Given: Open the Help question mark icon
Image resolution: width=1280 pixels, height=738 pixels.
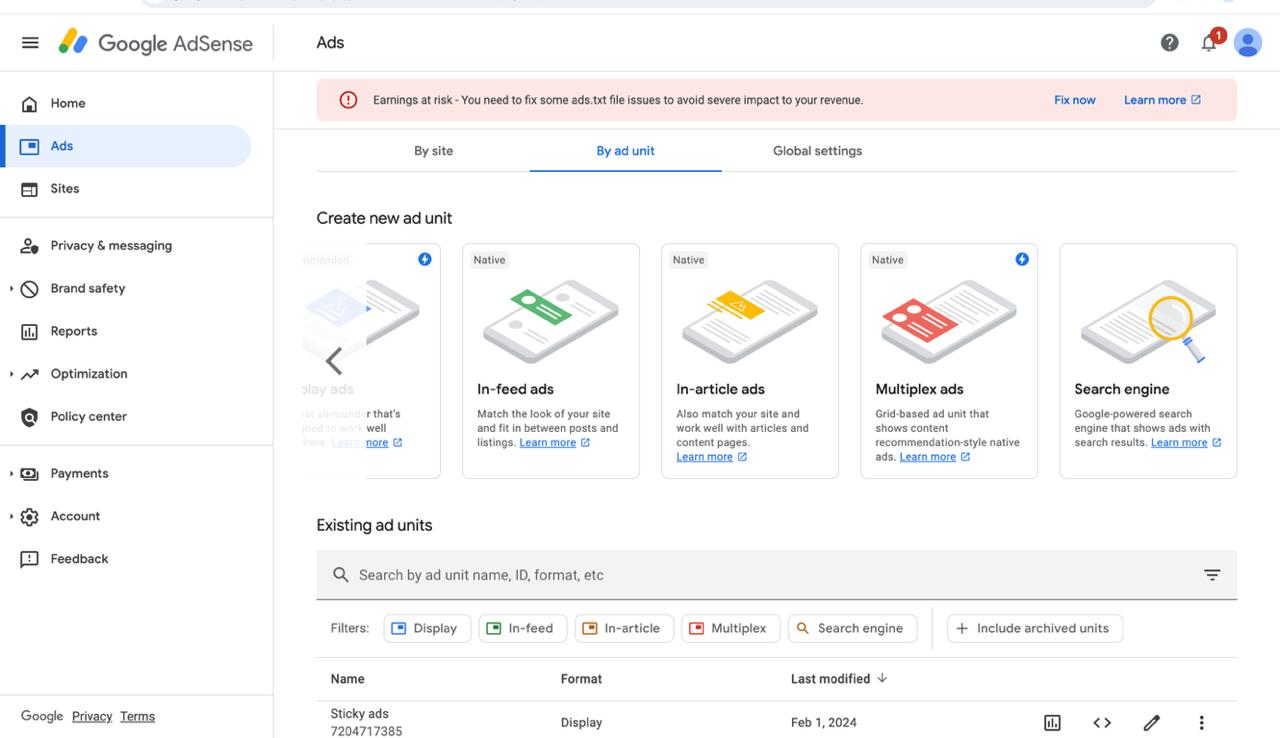Looking at the screenshot, I should pos(1169,43).
